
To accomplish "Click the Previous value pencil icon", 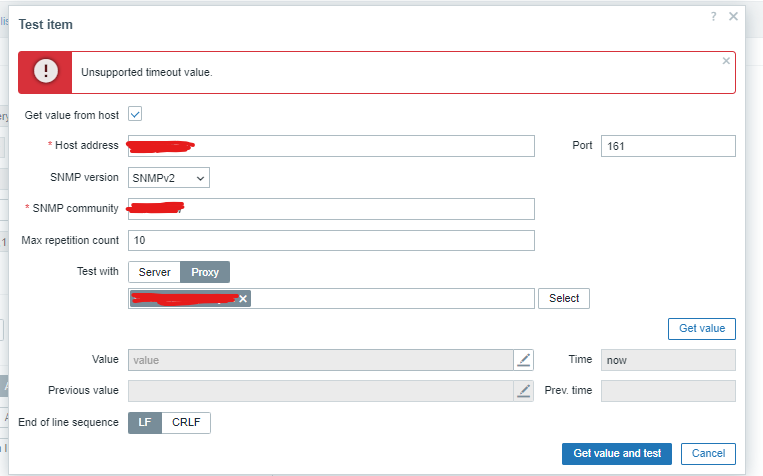I will tap(524, 391).
